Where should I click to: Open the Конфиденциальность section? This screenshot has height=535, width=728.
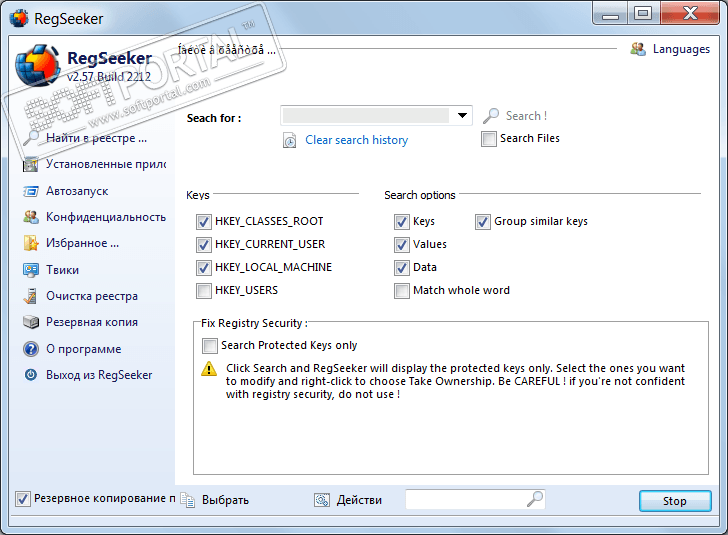[106, 217]
